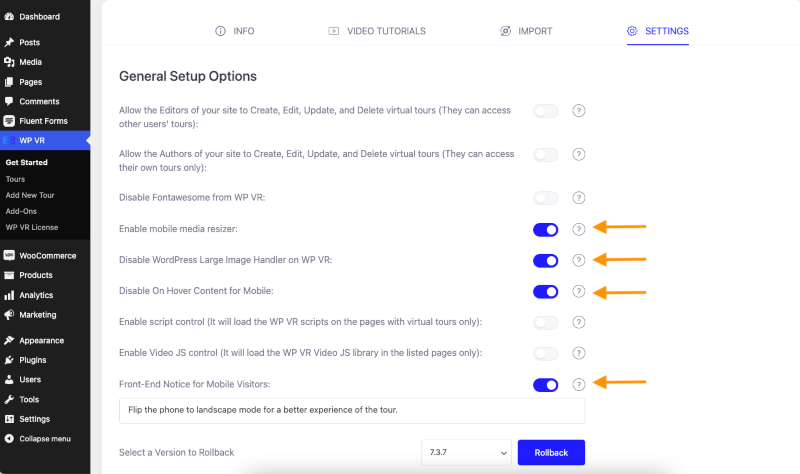The image size is (800, 474).
Task: Open the rollback version dropdown
Action: coord(466,453)
